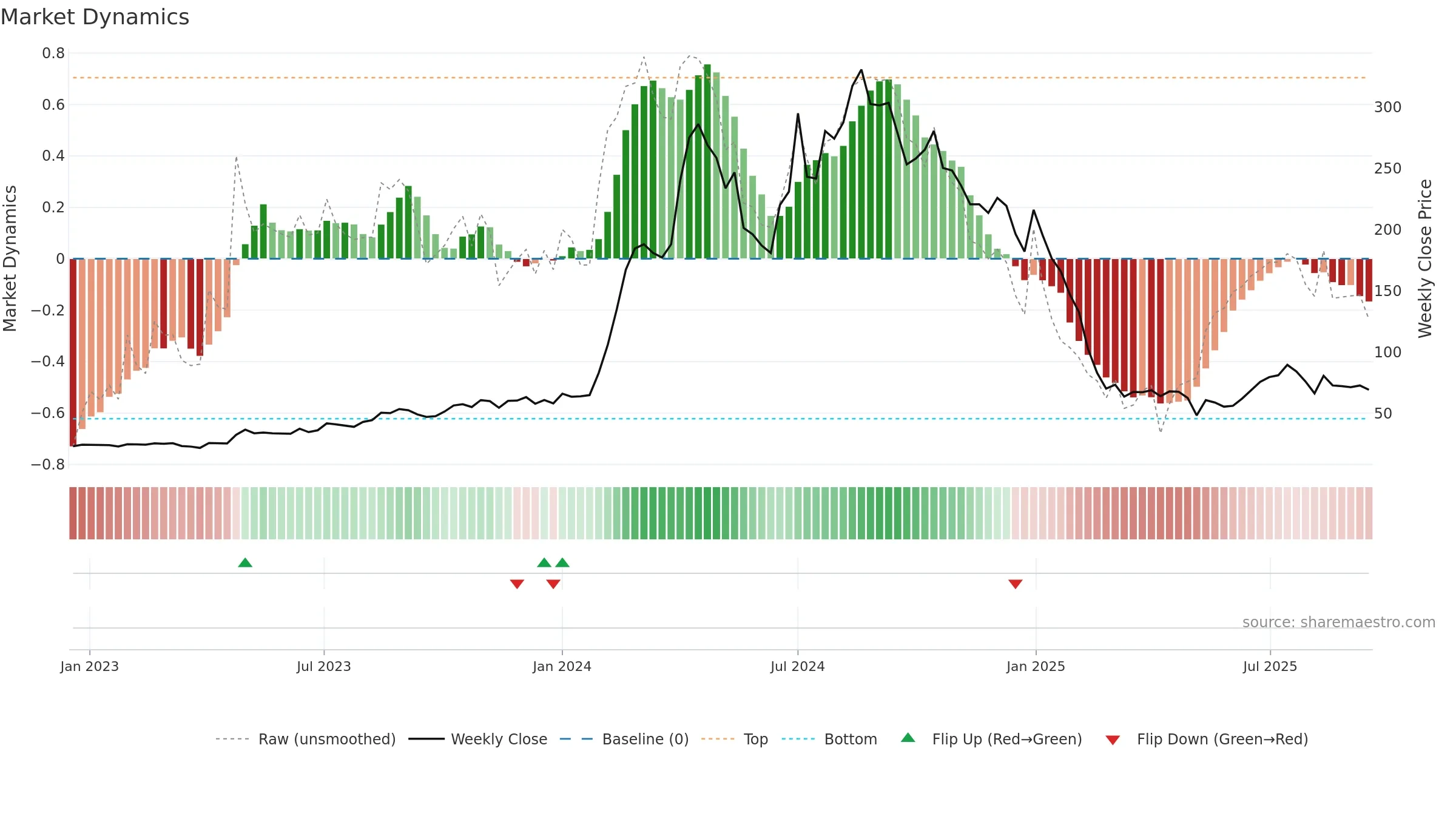Toggle the Baseline (0) legend item
The height and width of the screenshot is (819, 1456).
(x=624, y=739)
